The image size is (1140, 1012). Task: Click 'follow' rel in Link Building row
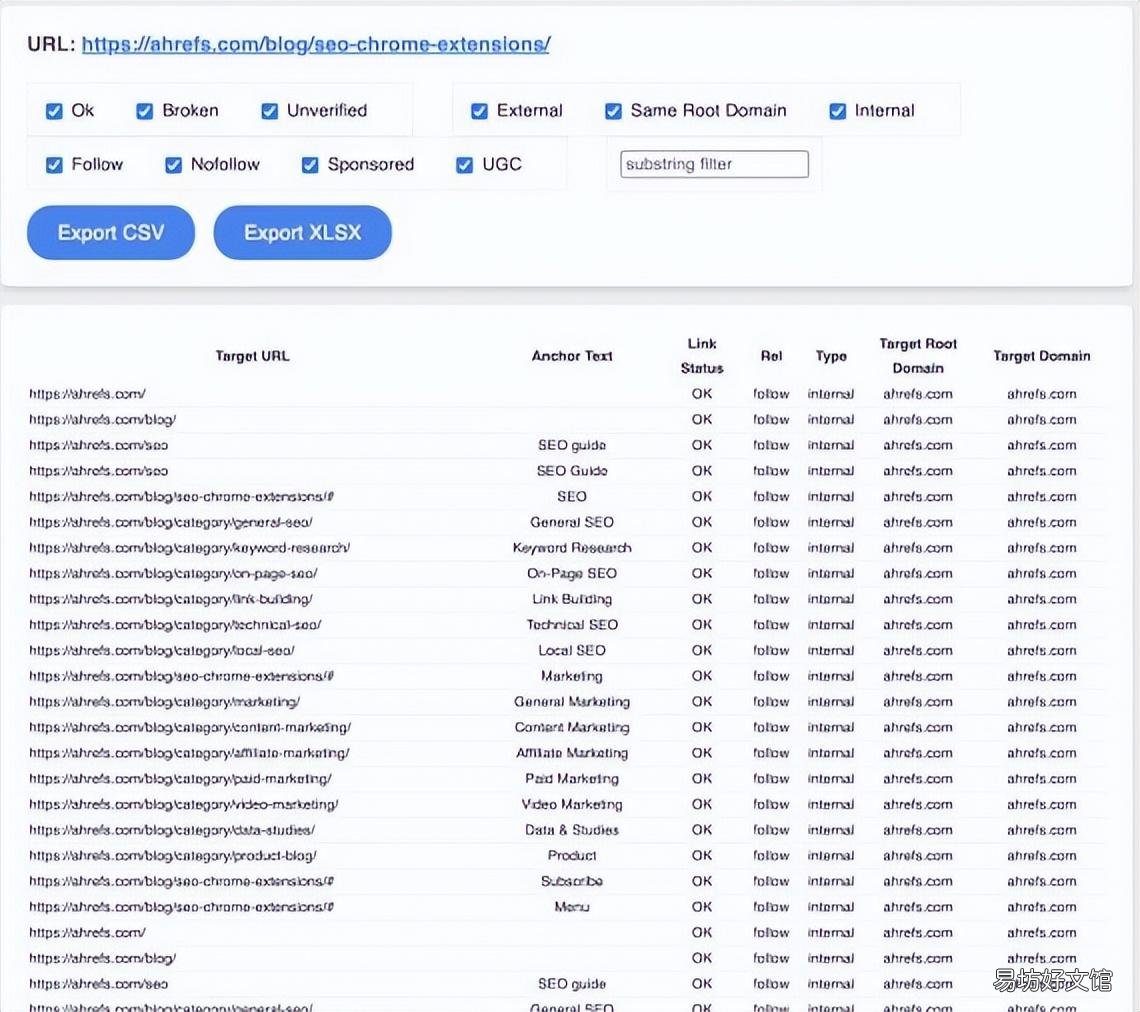coord(771,599)
